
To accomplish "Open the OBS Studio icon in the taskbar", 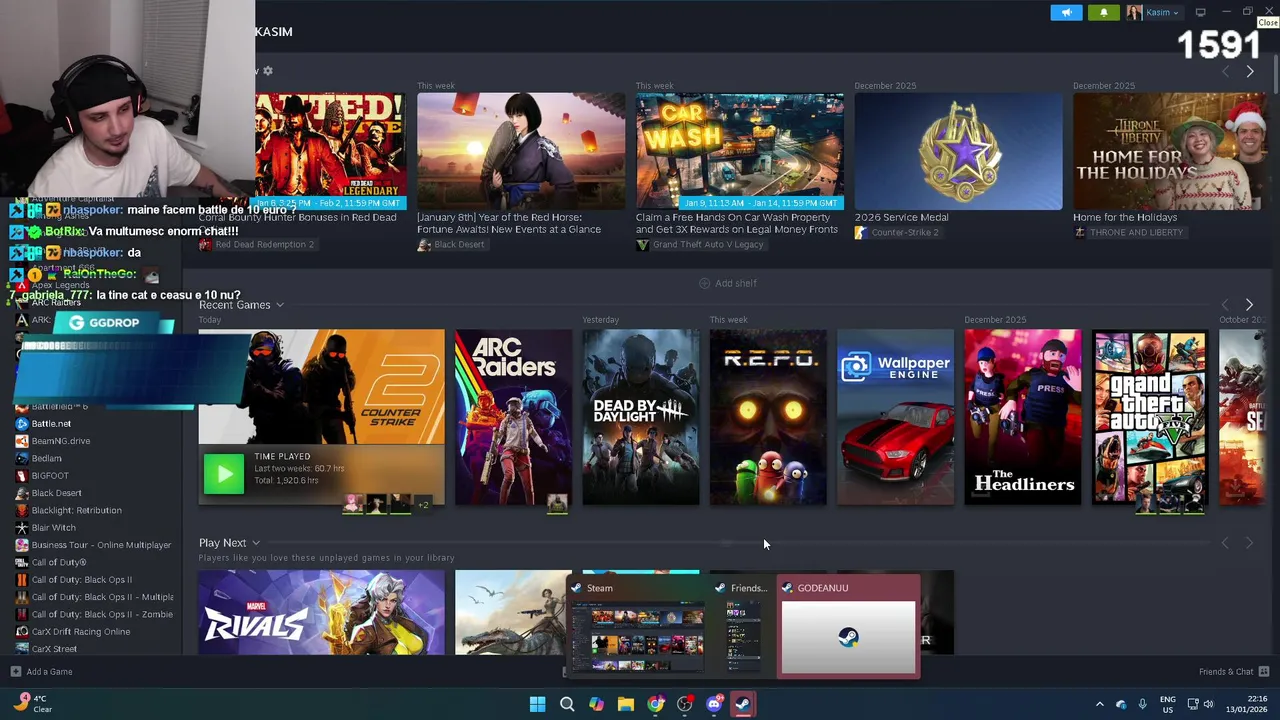I will click(x=685, y=705).
